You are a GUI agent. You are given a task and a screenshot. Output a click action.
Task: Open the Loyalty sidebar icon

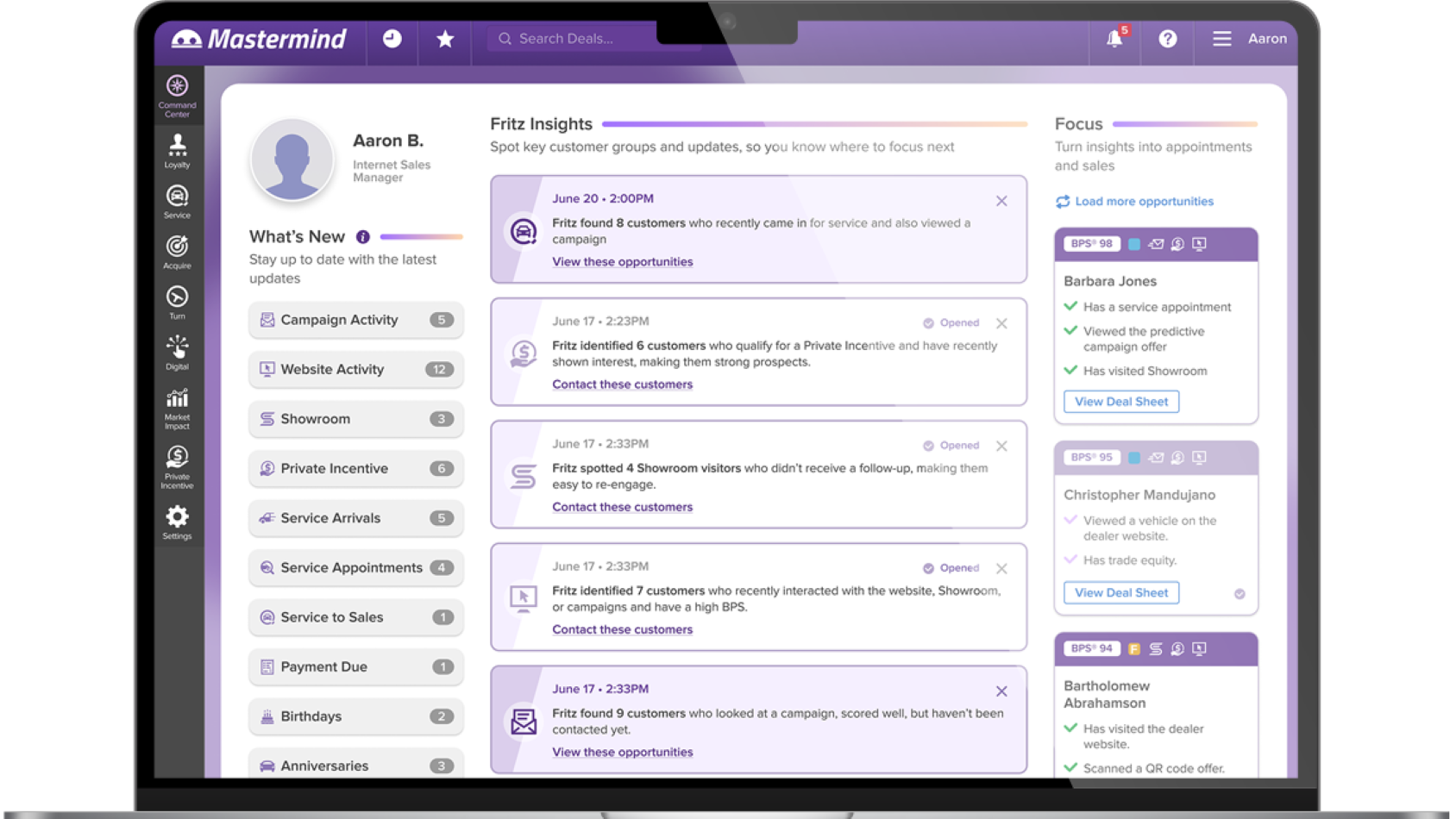[x=177, y=150]
